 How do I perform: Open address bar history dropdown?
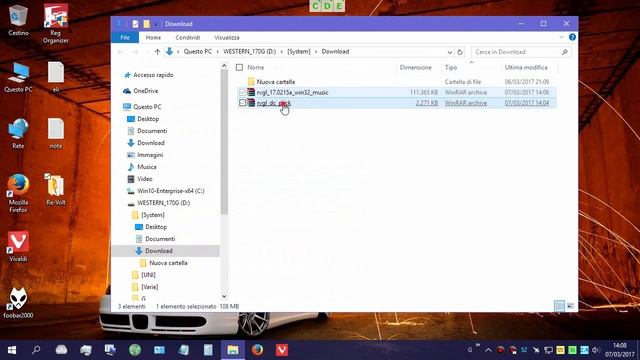point(449,52)
